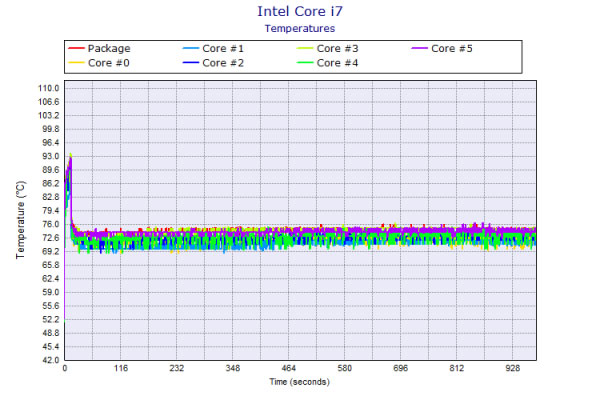Viewport: 600px width, 400px height.
Task: Click the 812 x-axis tick label
Action: pyautogui.click(x=457, y=368)
